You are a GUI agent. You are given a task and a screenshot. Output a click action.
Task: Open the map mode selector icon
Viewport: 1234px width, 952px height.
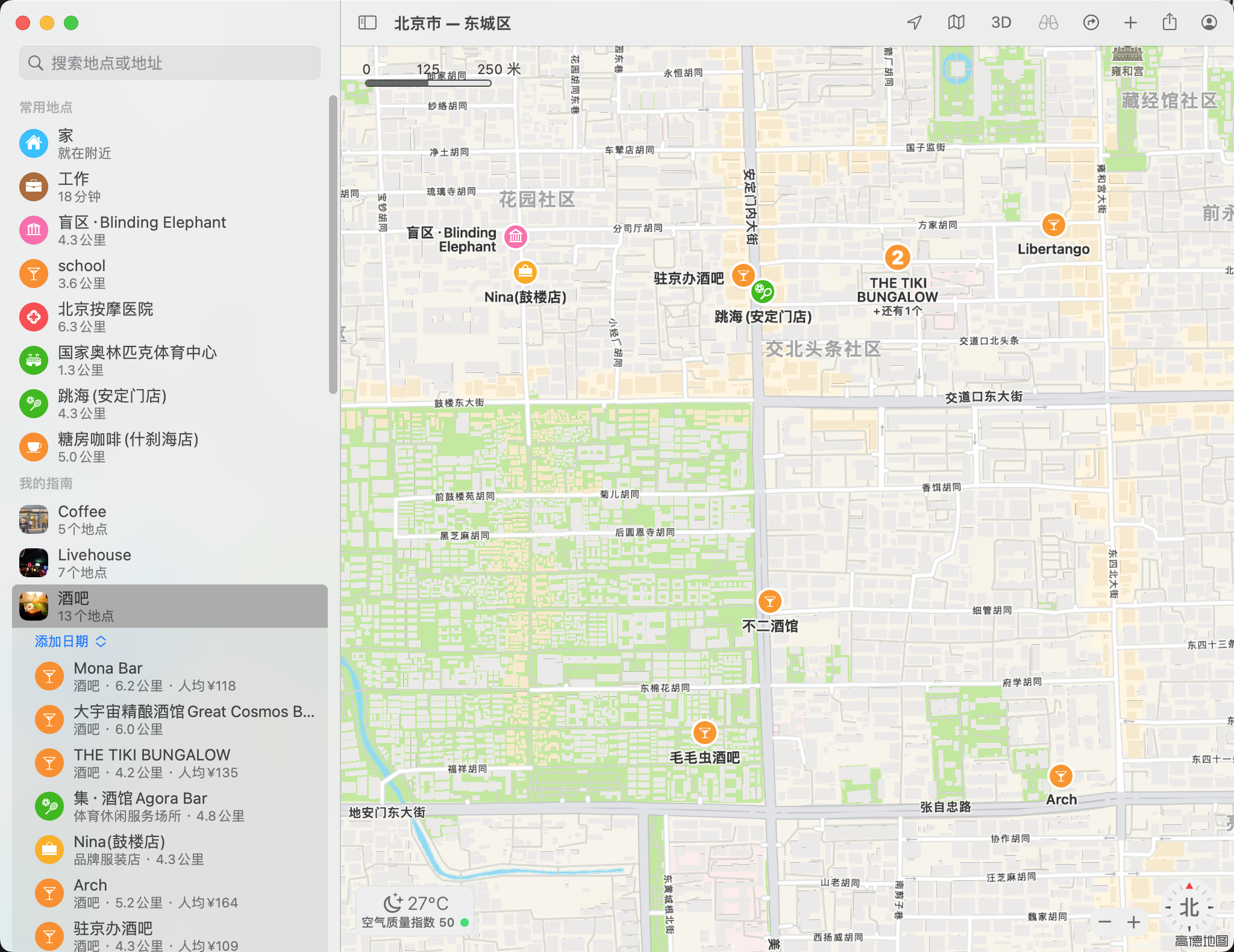(x=956, y=23)
